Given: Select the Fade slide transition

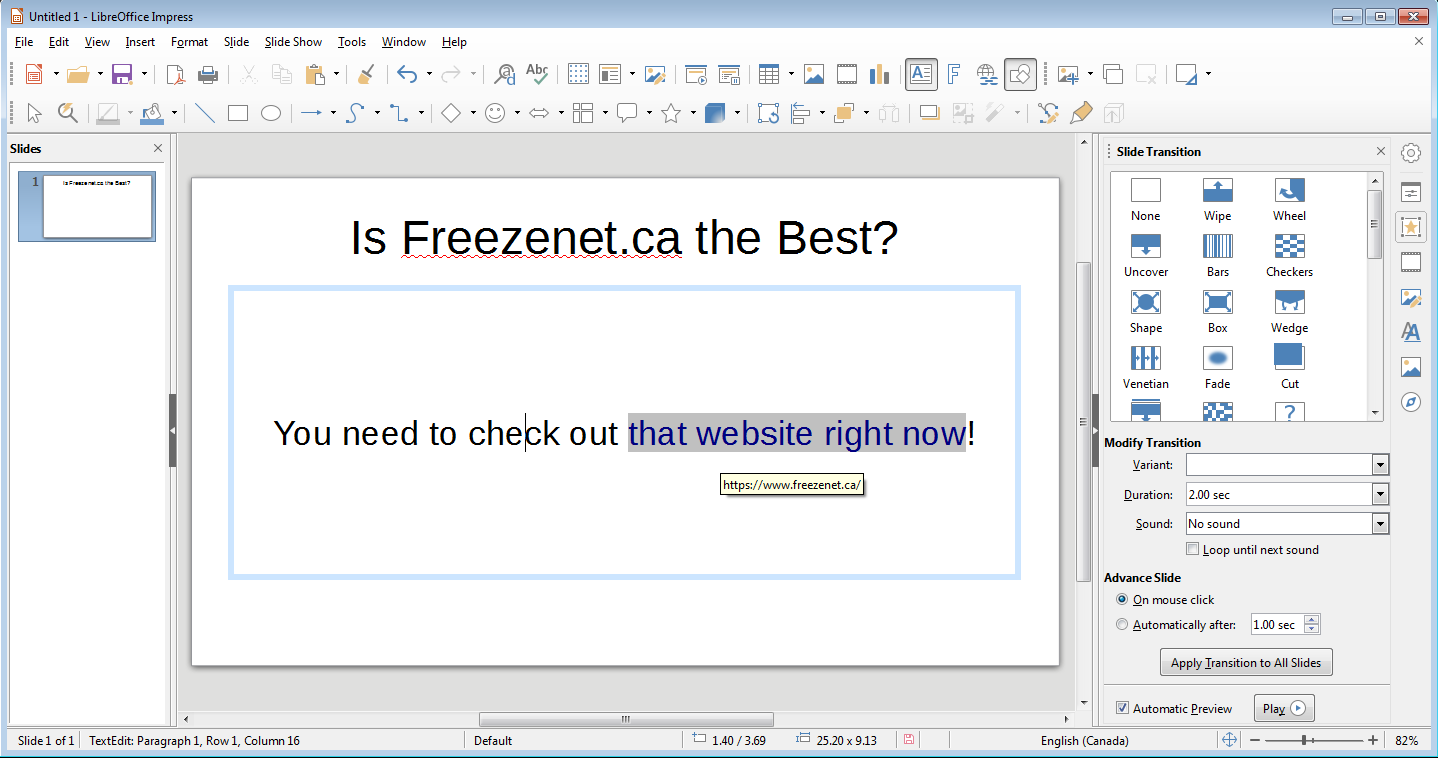Looking at the screenshot, I should point(1217,368).
